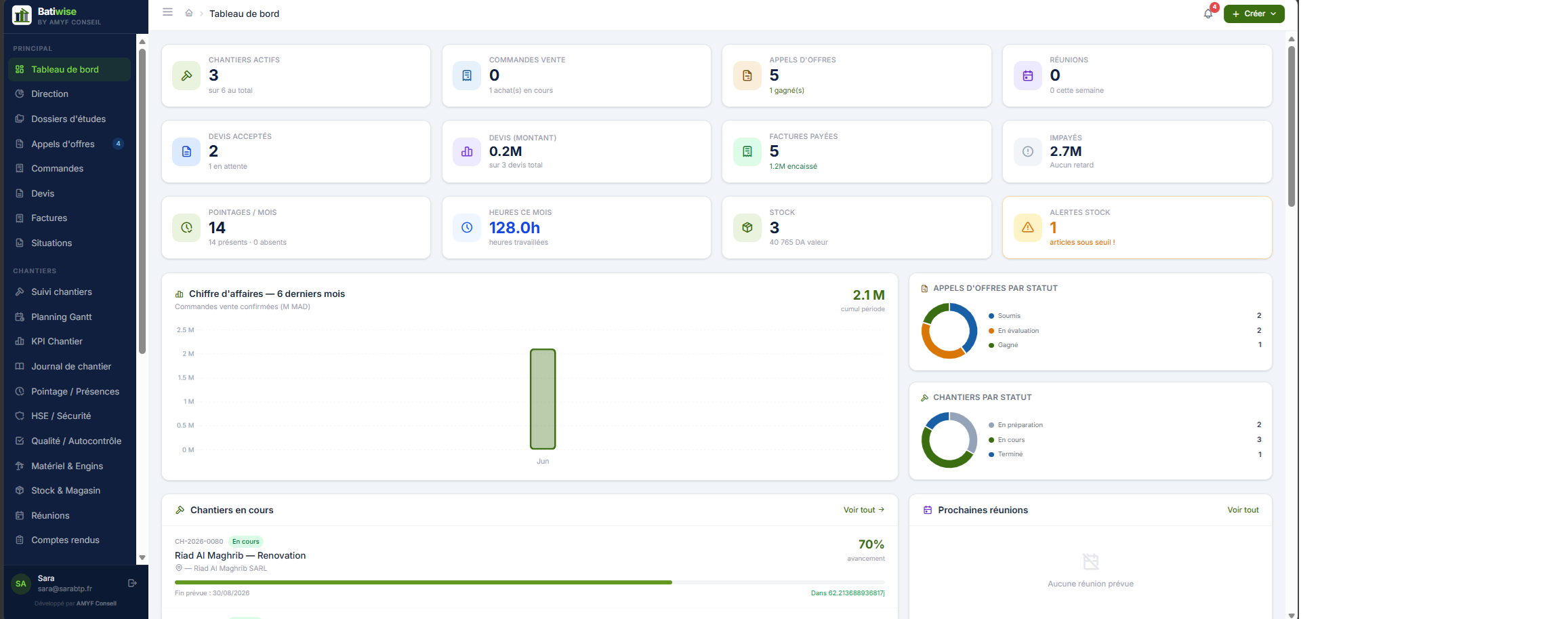1568x619 pixels.
Task: Click the En cours green legend dot
Action: 991,440
